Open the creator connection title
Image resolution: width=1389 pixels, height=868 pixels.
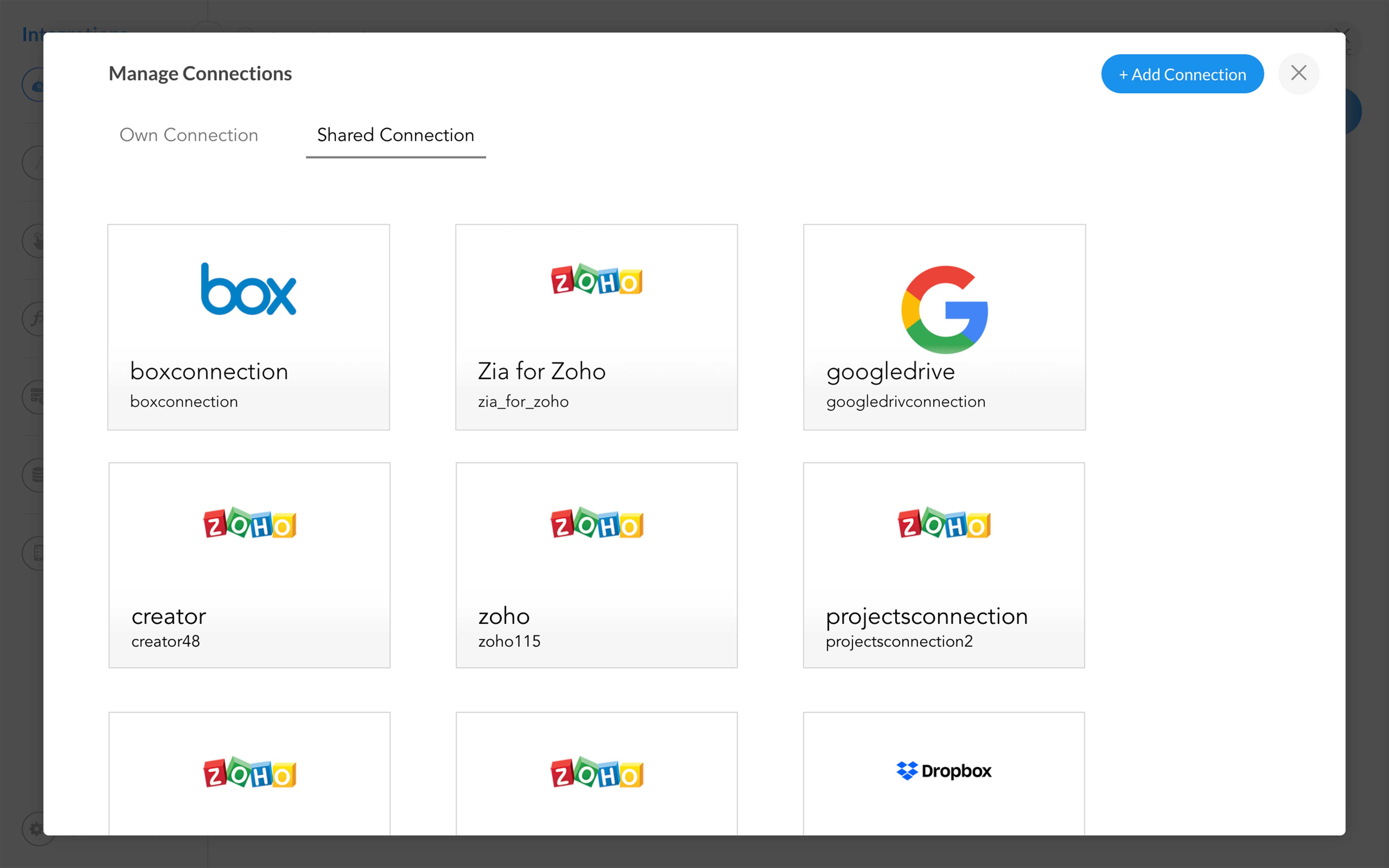tap(169, 617)
